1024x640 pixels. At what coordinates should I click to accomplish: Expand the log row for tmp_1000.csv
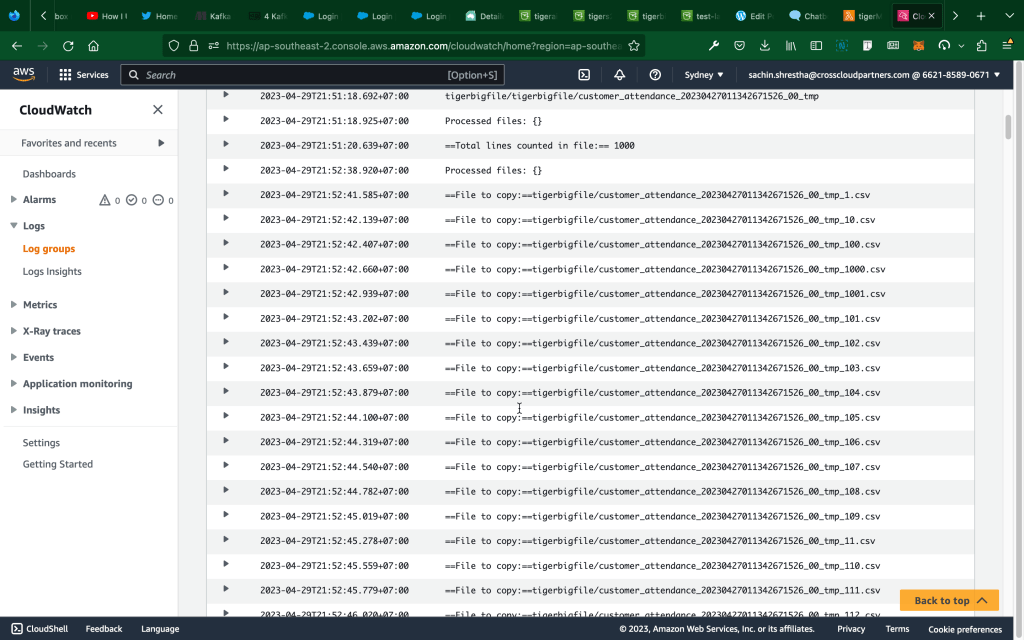coord(226,268)
